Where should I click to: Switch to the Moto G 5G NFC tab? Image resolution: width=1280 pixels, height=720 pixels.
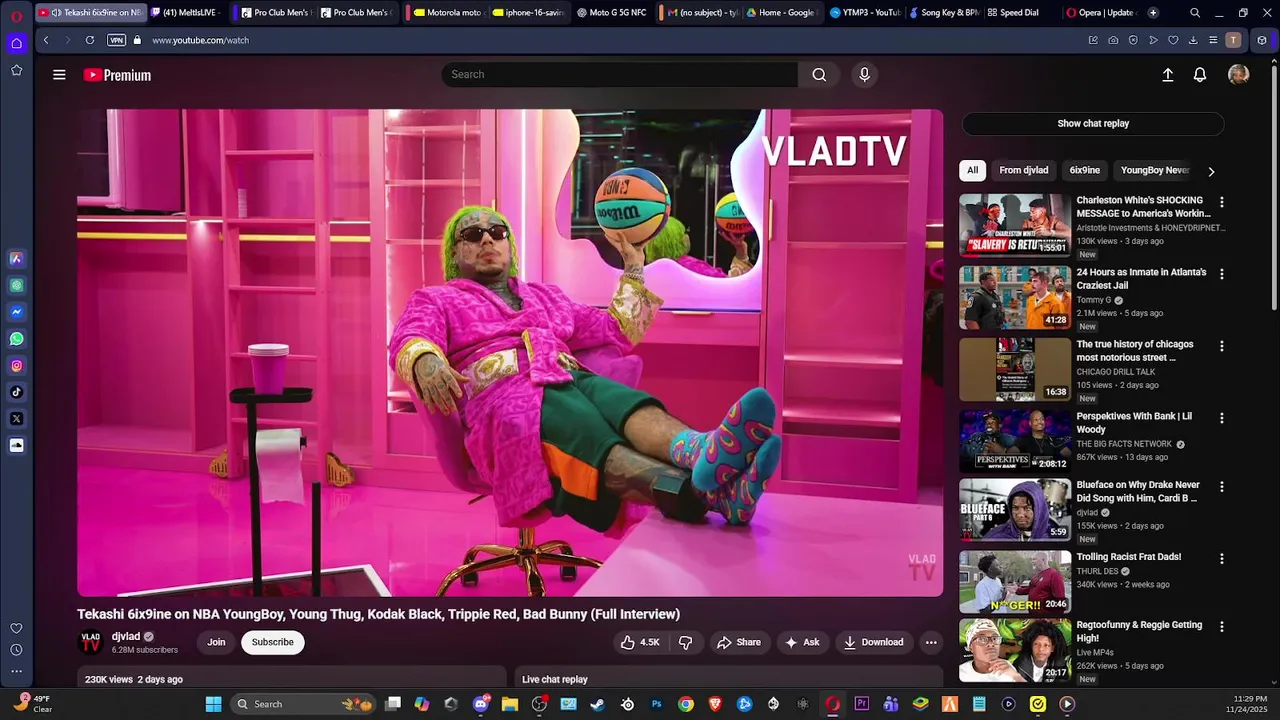pyautogui.click(x=611, y=13)
